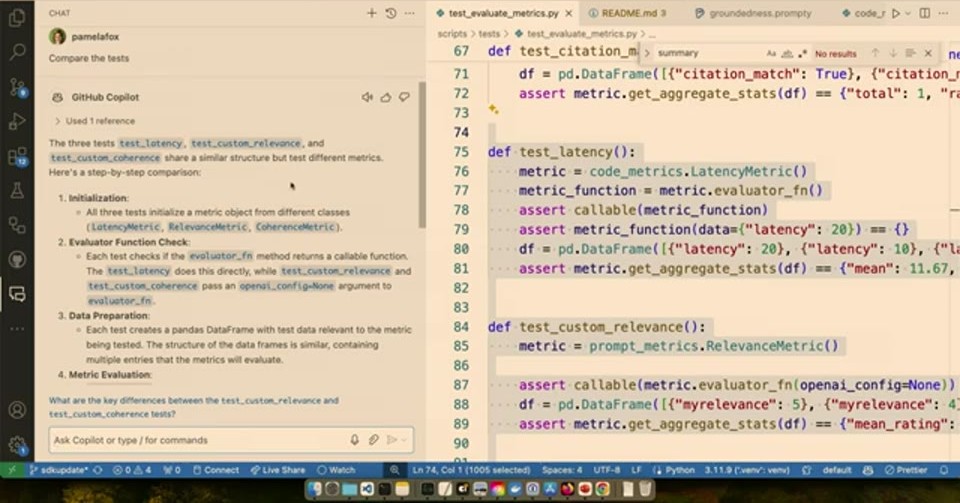Toggle regular expression search in find widget

[803, 54]
